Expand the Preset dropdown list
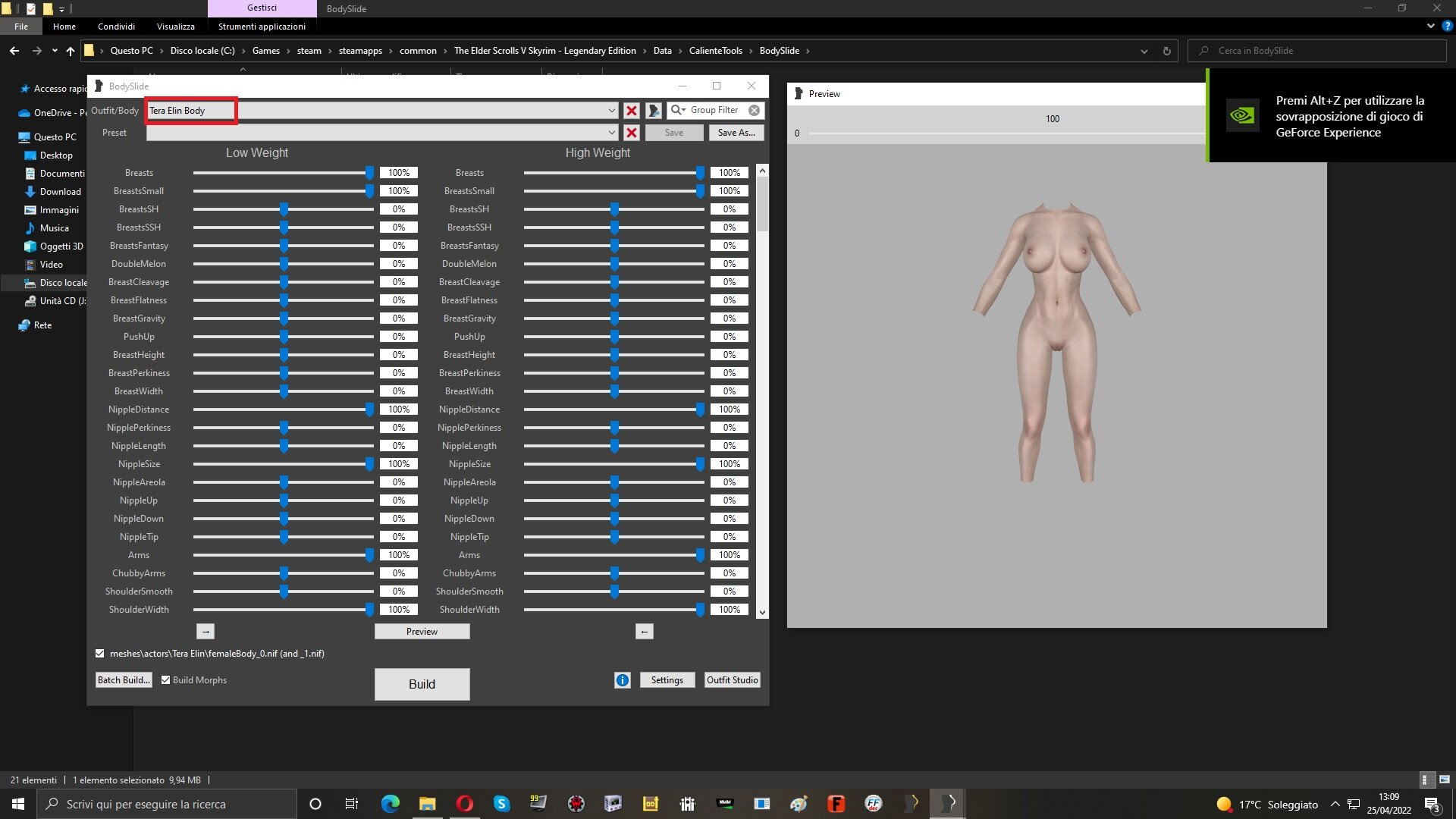Viewport: 1456px width, 819px height. [x=611, y=133]
